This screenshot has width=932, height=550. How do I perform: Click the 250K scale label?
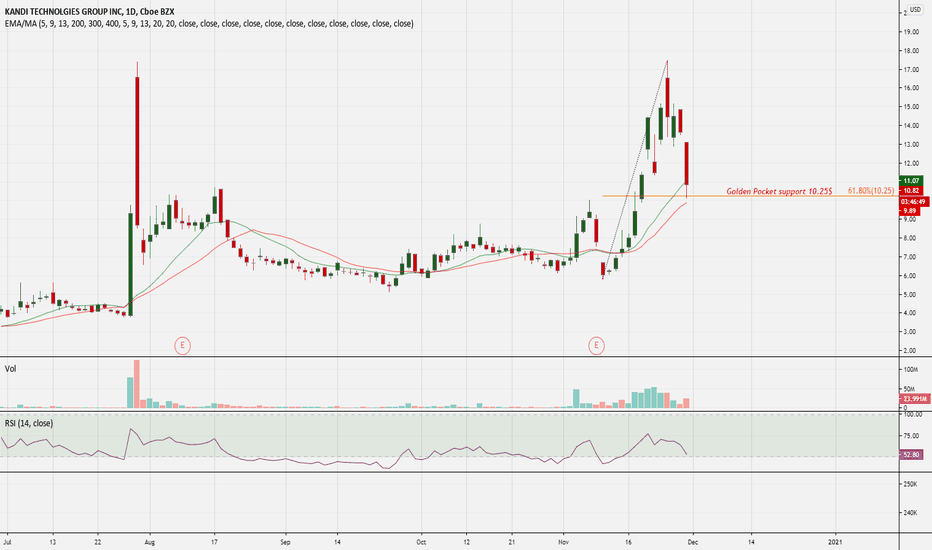point(911,485)
